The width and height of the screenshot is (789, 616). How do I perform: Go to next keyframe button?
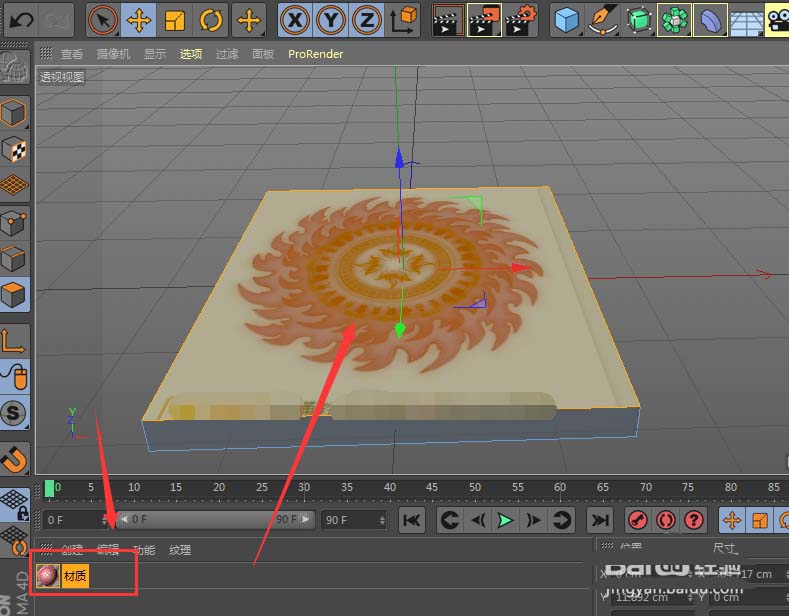(561, 520)
